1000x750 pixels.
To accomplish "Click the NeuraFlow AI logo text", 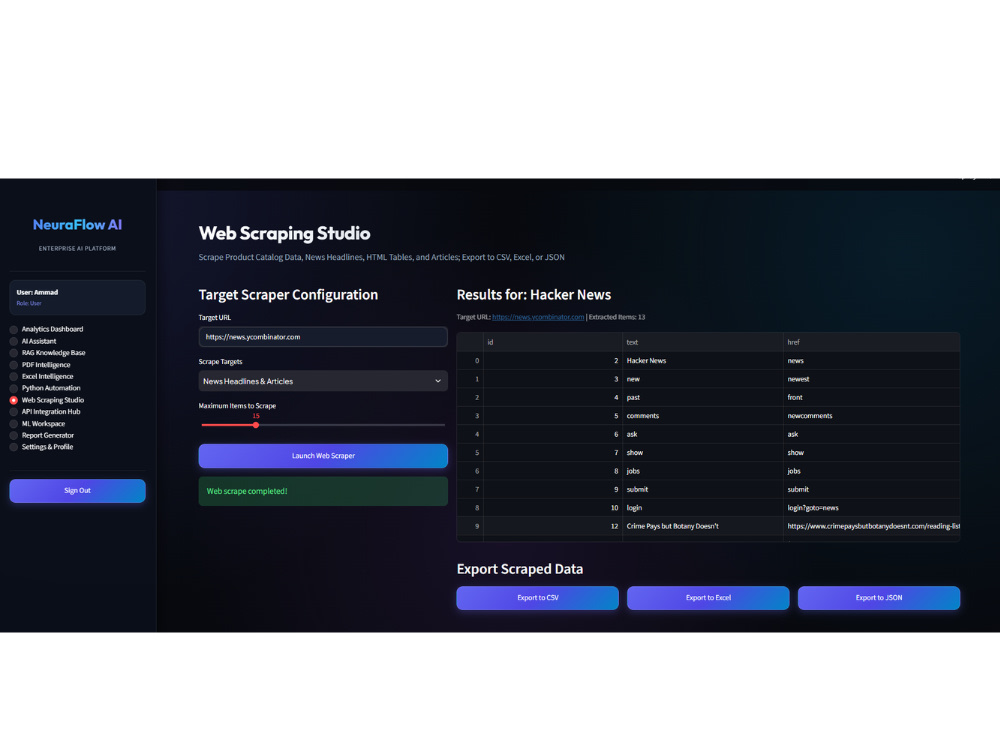I will (x=77, y=224).
